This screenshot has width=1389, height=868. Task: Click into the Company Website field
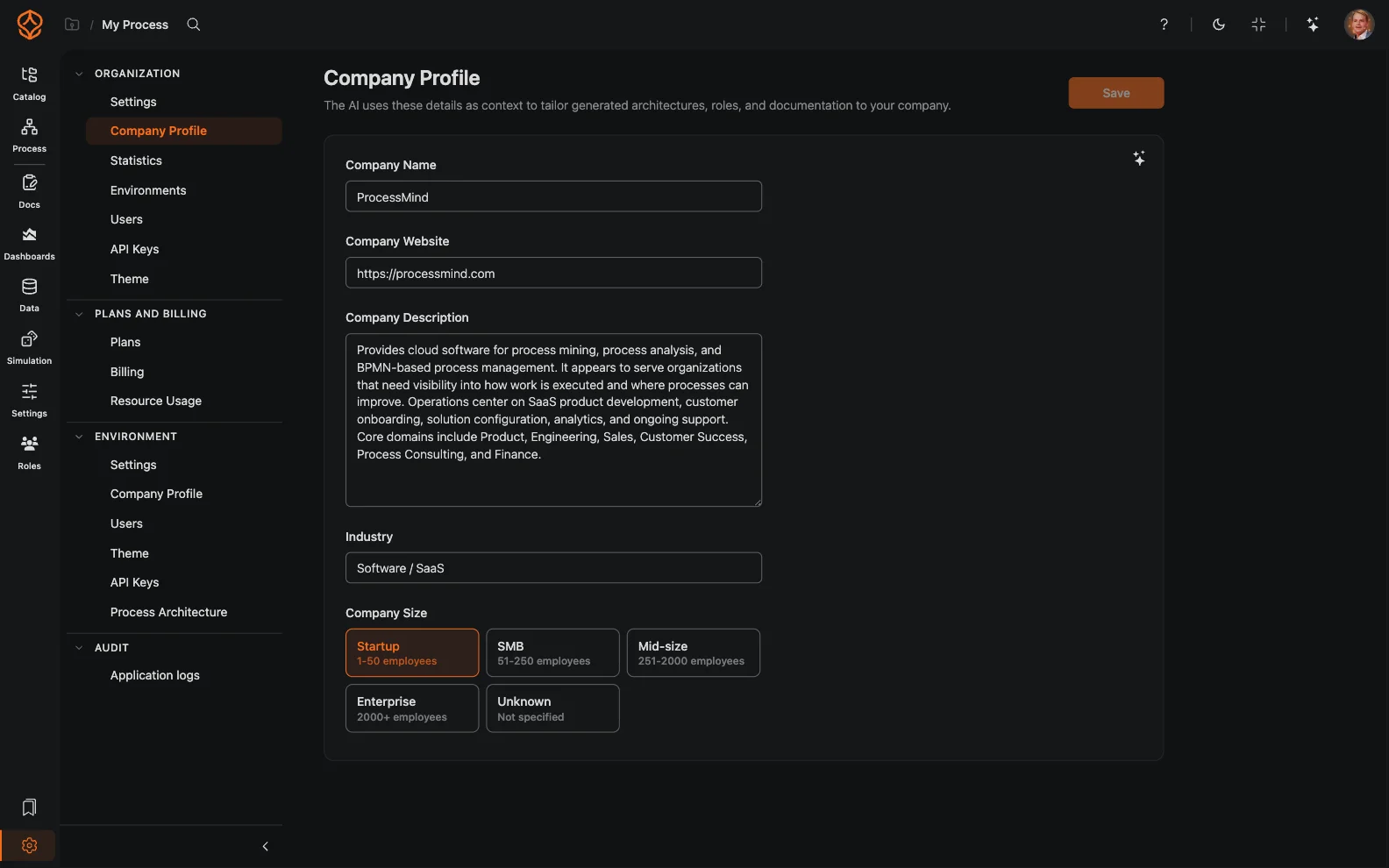tap(553, 273)
